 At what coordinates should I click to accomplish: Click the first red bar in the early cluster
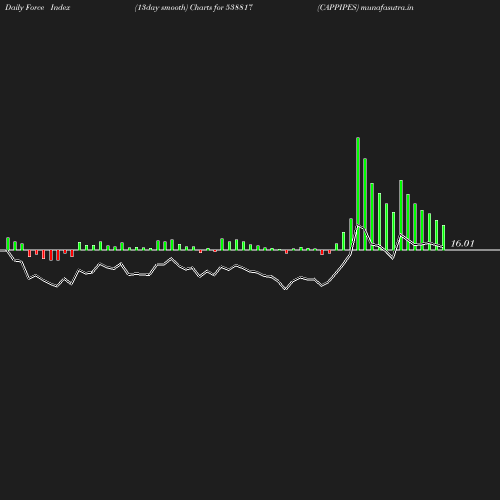pyautogui.click(x=29, y=253)
